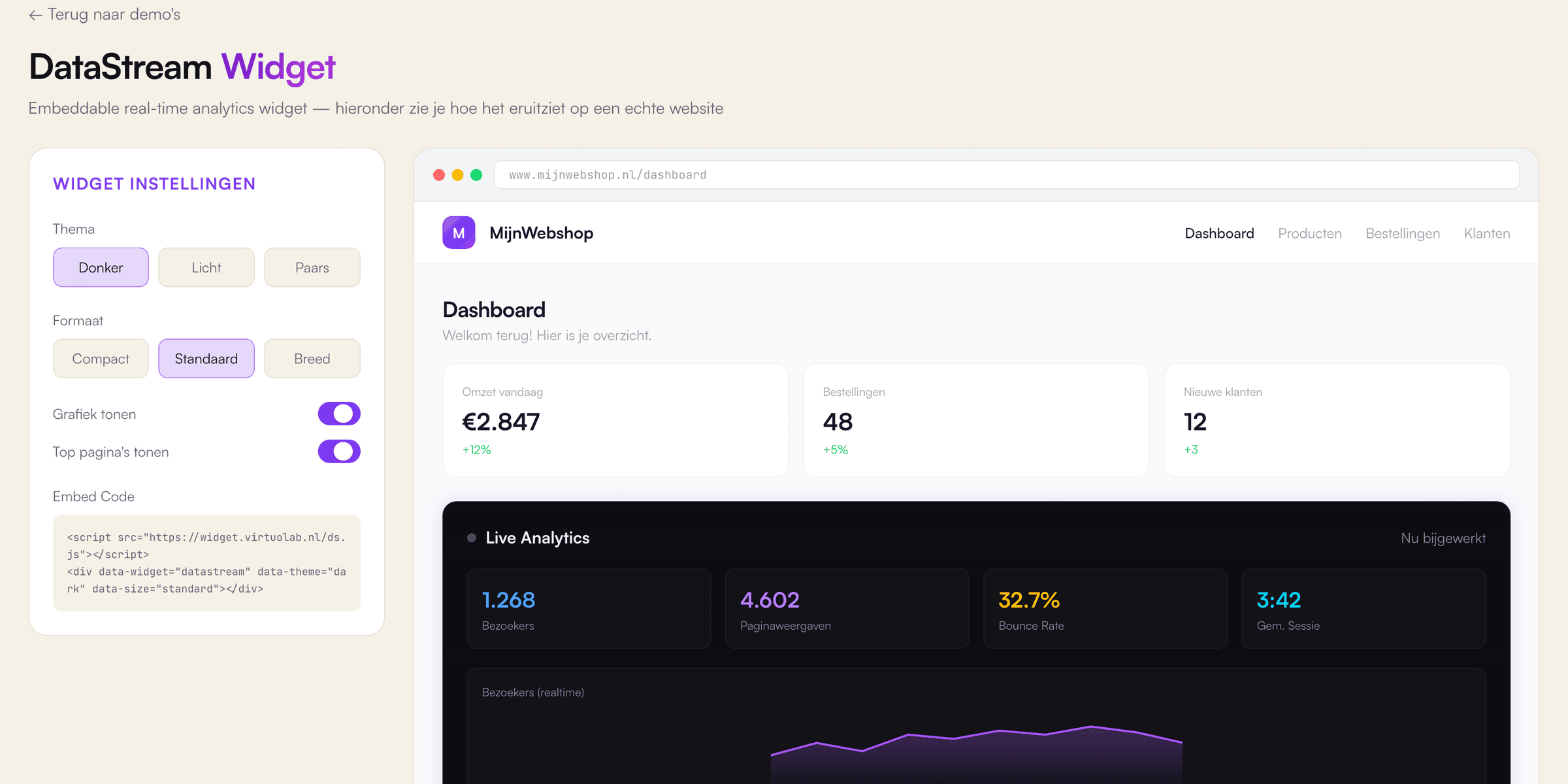Viewport: 1568px width, 784px height.
Task: Click the 3:42 Gem. Sessie tile
Action: 1364,608
